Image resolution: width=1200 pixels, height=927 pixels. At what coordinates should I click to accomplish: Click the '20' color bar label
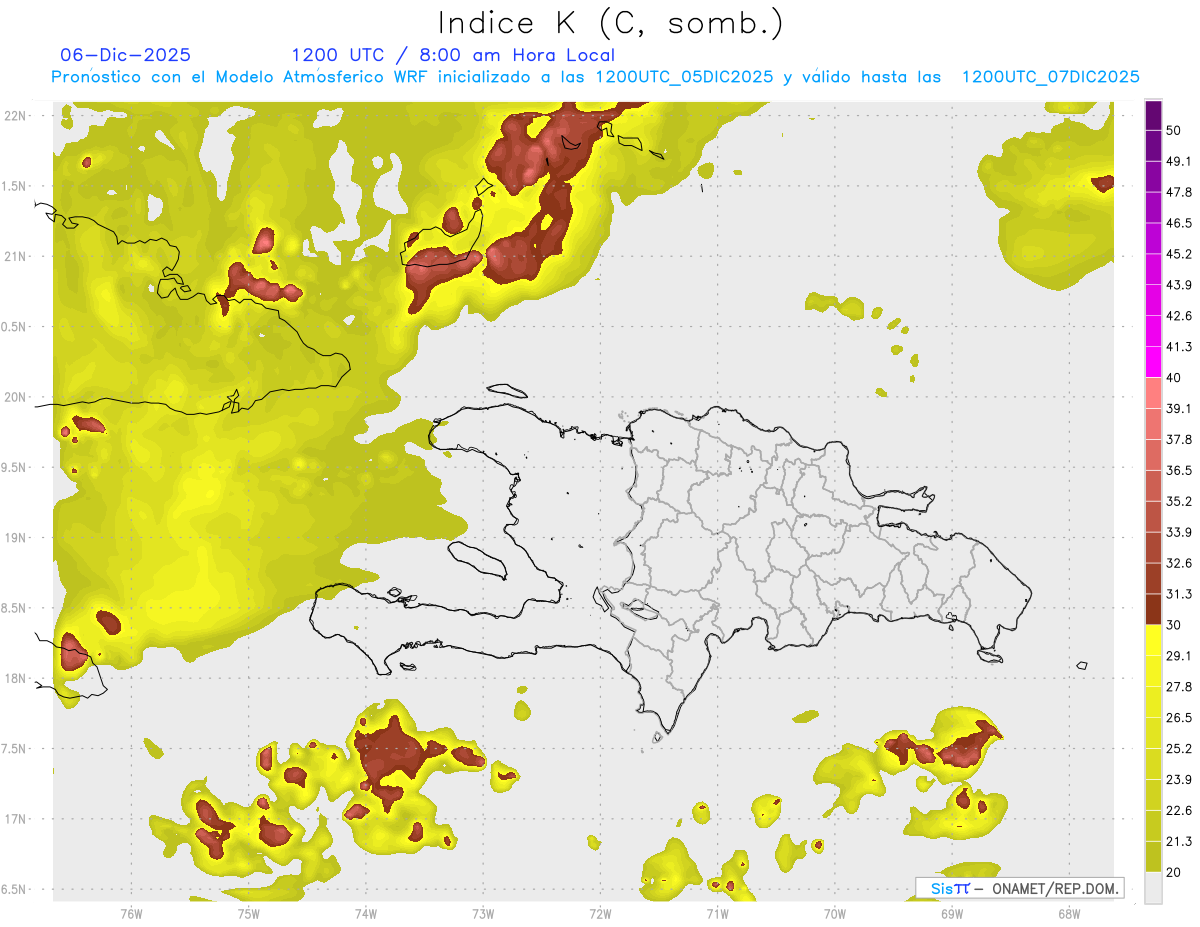(x=1174, y=872)
